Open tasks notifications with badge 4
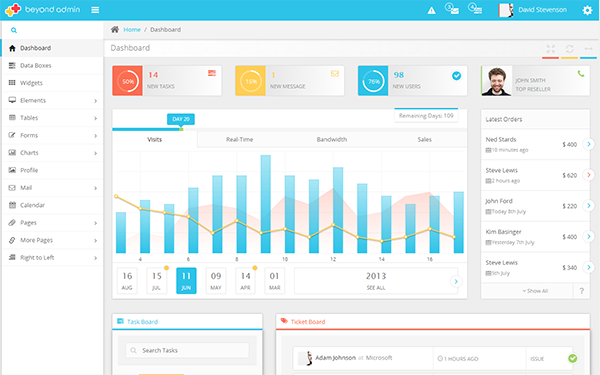Image resolution: width=600 pixels, height=375 pixels. pos(475,9)
